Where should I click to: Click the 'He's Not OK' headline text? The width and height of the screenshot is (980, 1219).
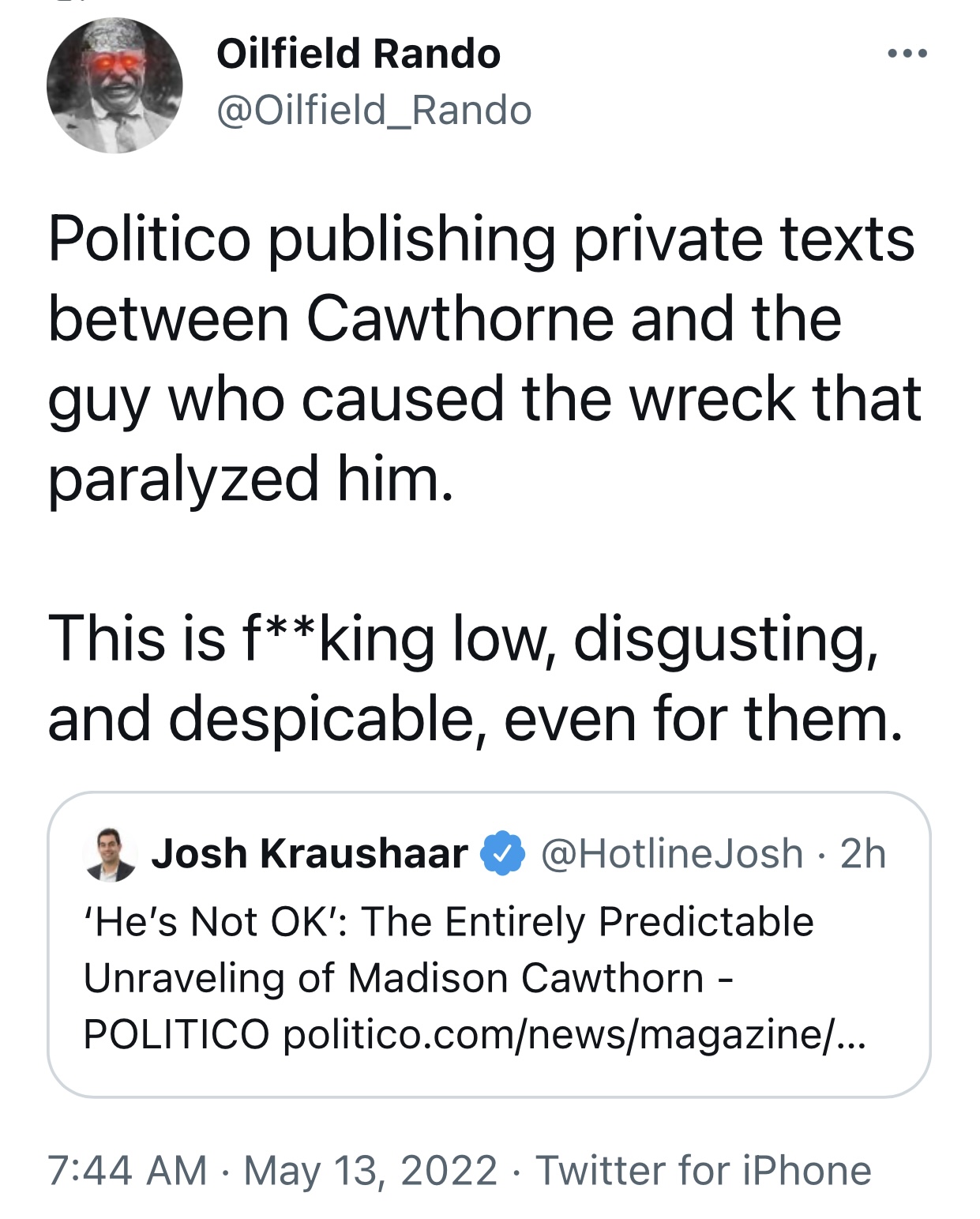[449, 922]
